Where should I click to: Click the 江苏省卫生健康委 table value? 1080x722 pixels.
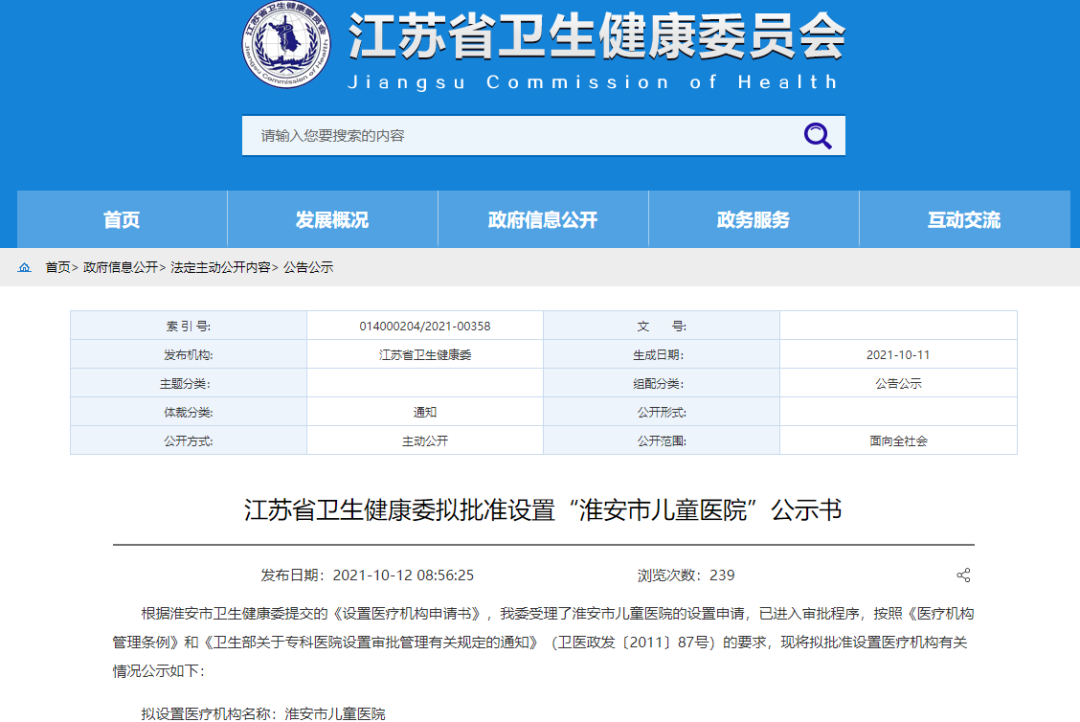tap(425, 355)
